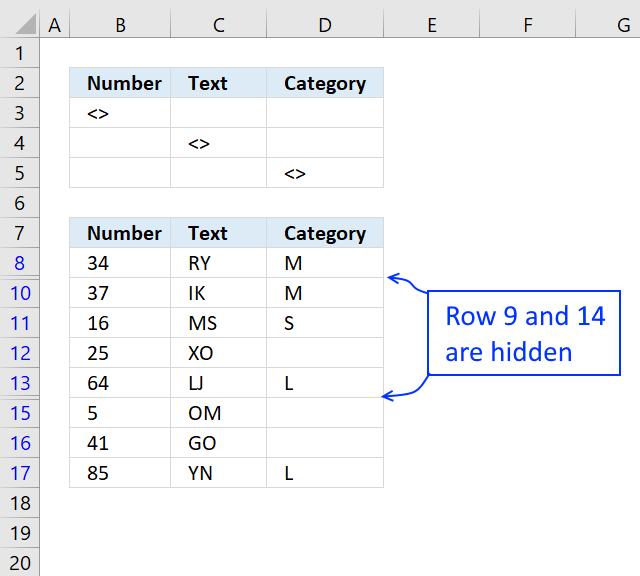Screen dimensions: 640x576
Task: Click the Select All corner triangle
Action: pyautogui.click(x=25, y=24)
